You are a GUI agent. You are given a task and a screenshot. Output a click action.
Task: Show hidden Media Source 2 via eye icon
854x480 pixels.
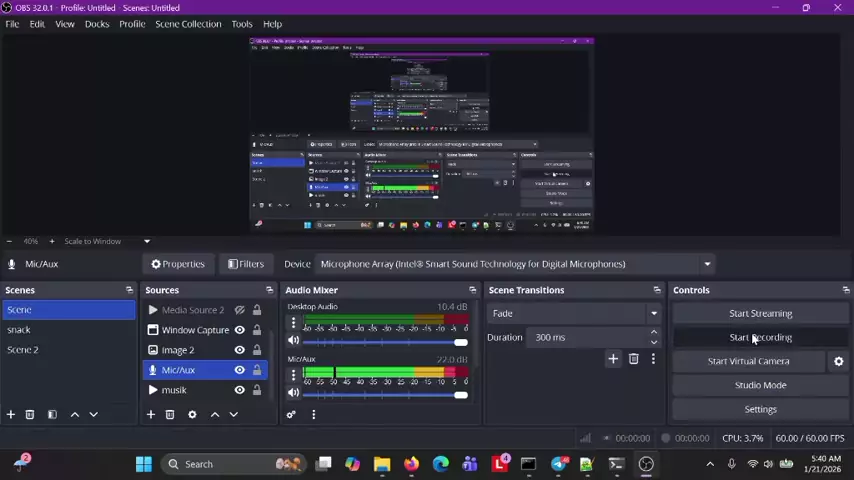(239, 310)
